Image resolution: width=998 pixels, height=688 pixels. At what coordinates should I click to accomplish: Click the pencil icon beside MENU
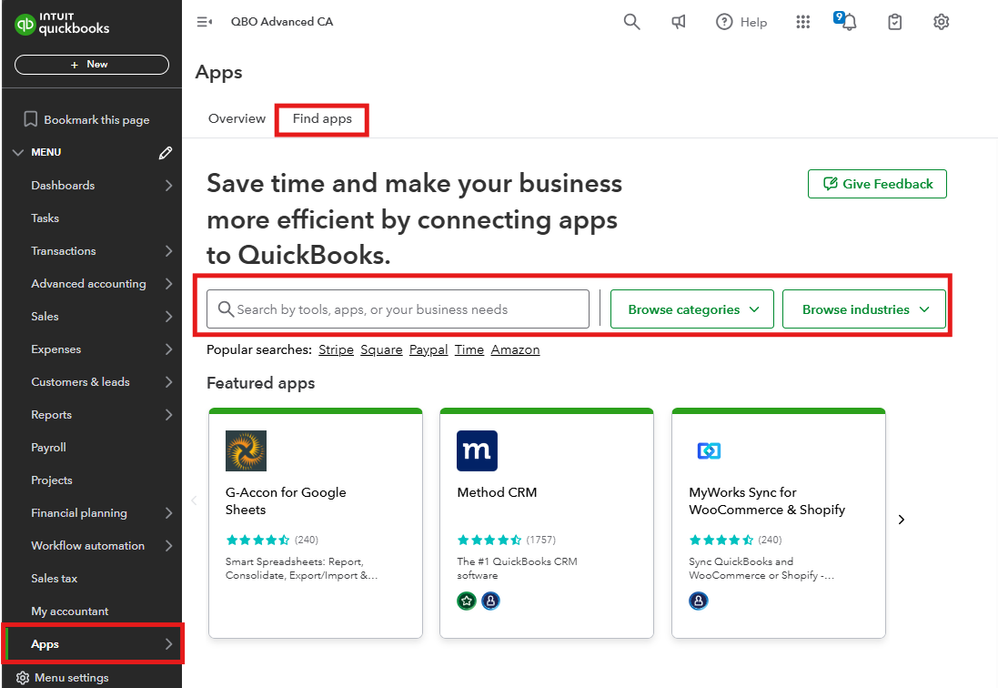point(164,152)
